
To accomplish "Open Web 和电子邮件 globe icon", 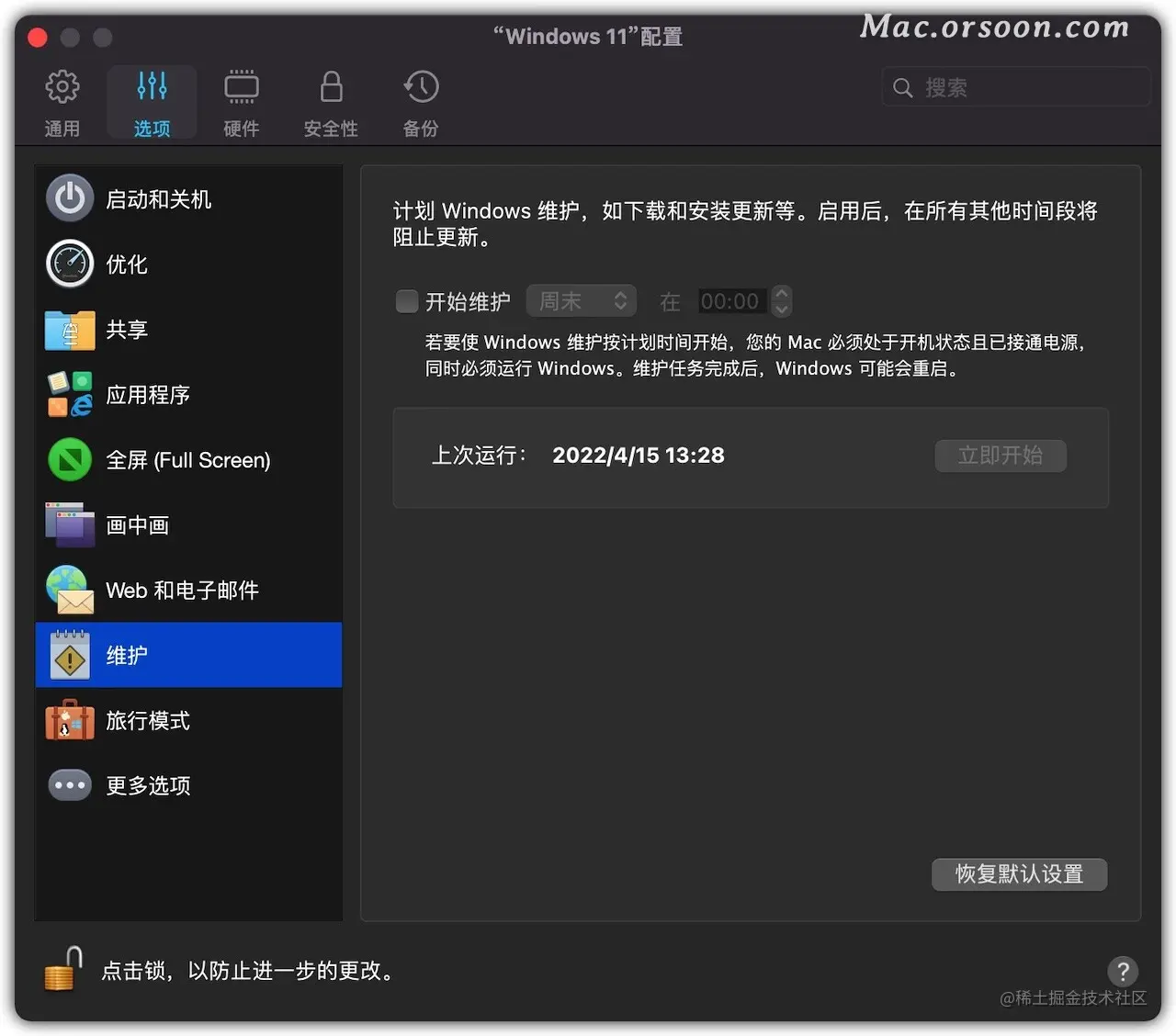I will 70,590.
